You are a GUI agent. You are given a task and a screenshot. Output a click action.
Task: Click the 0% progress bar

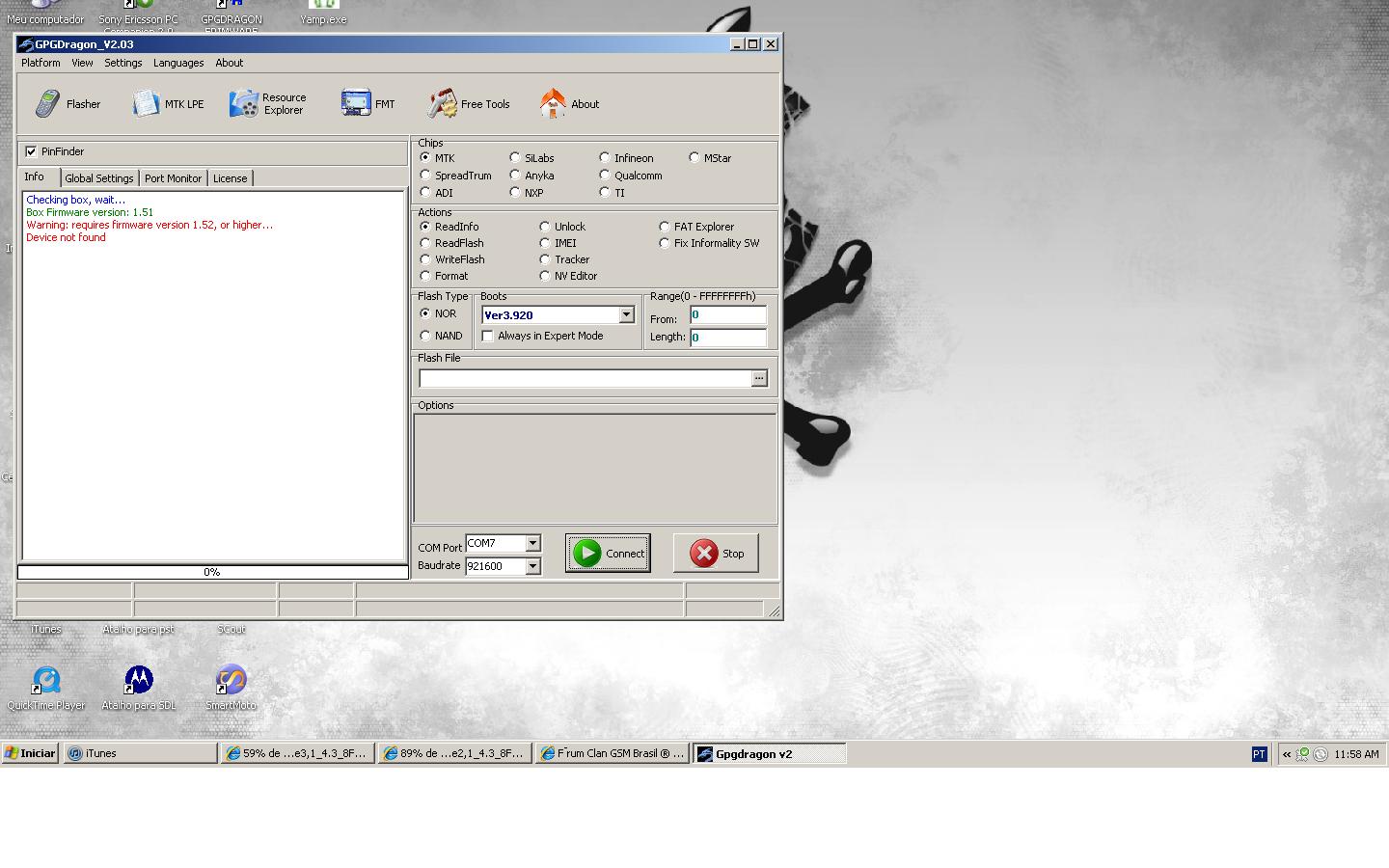(x=212, y=572)
